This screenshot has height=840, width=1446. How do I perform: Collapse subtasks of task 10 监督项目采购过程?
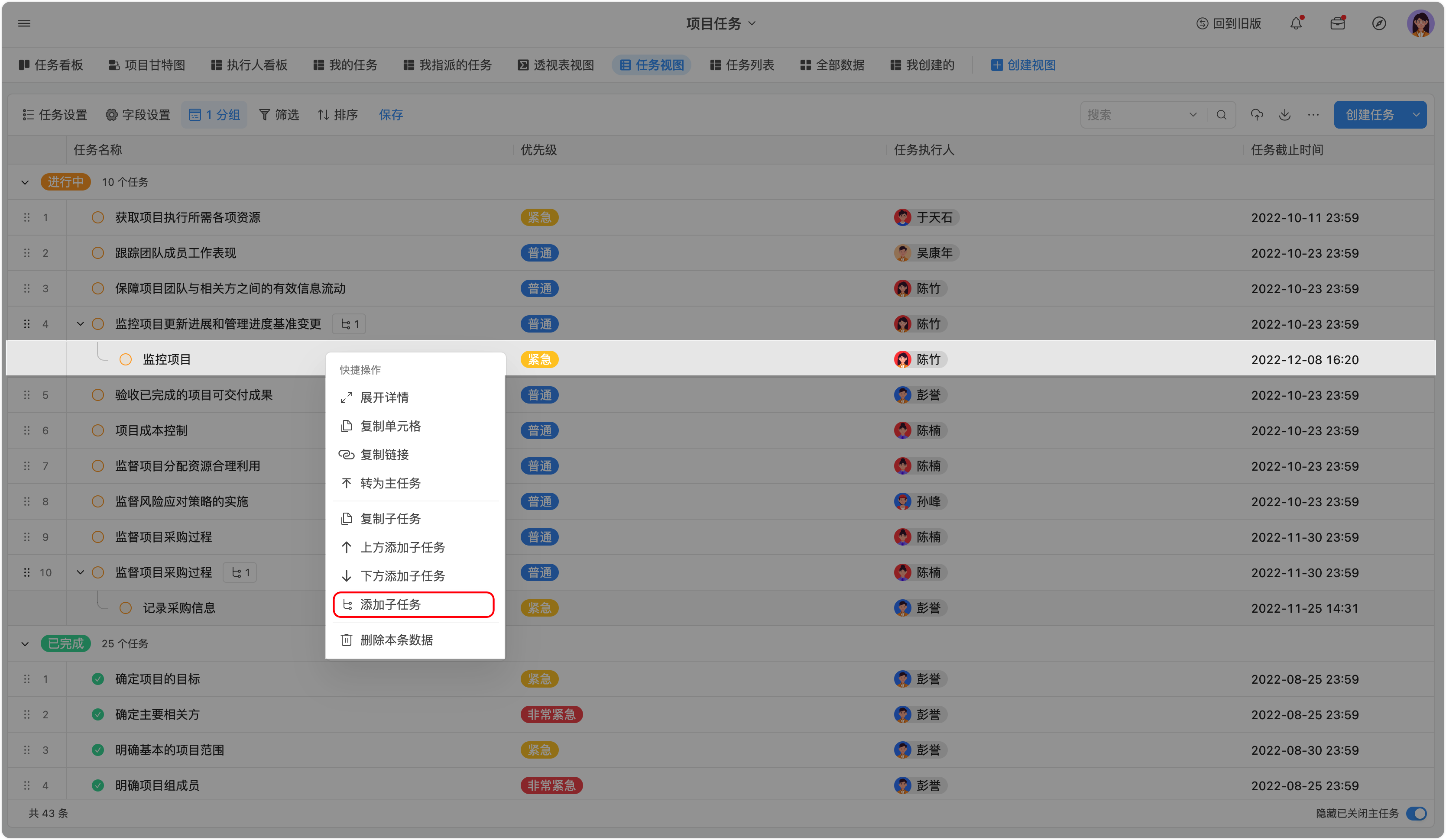tap(80, 572)
